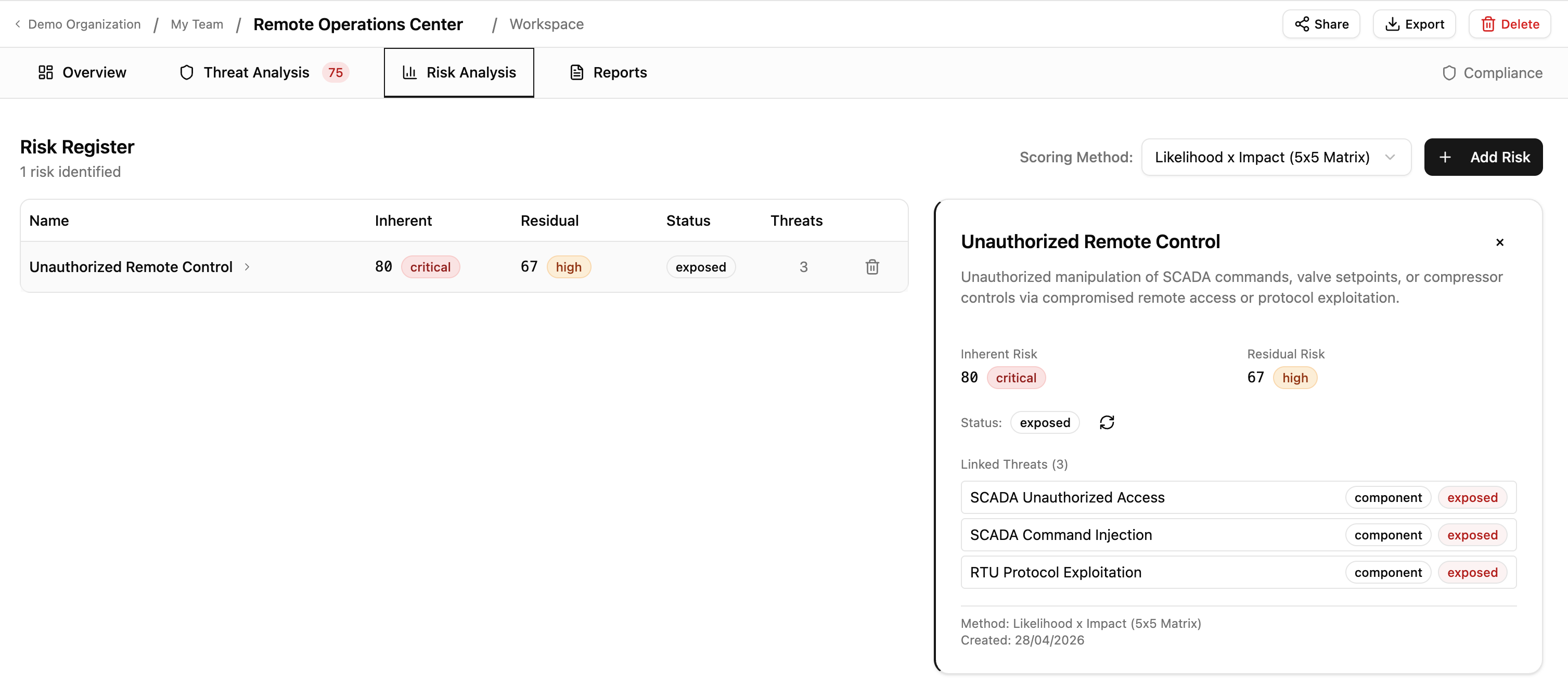This screenshot has width=1568, height=696.
Task: Switch to the Threat Analysis tab
Action: tap(264, 72)
